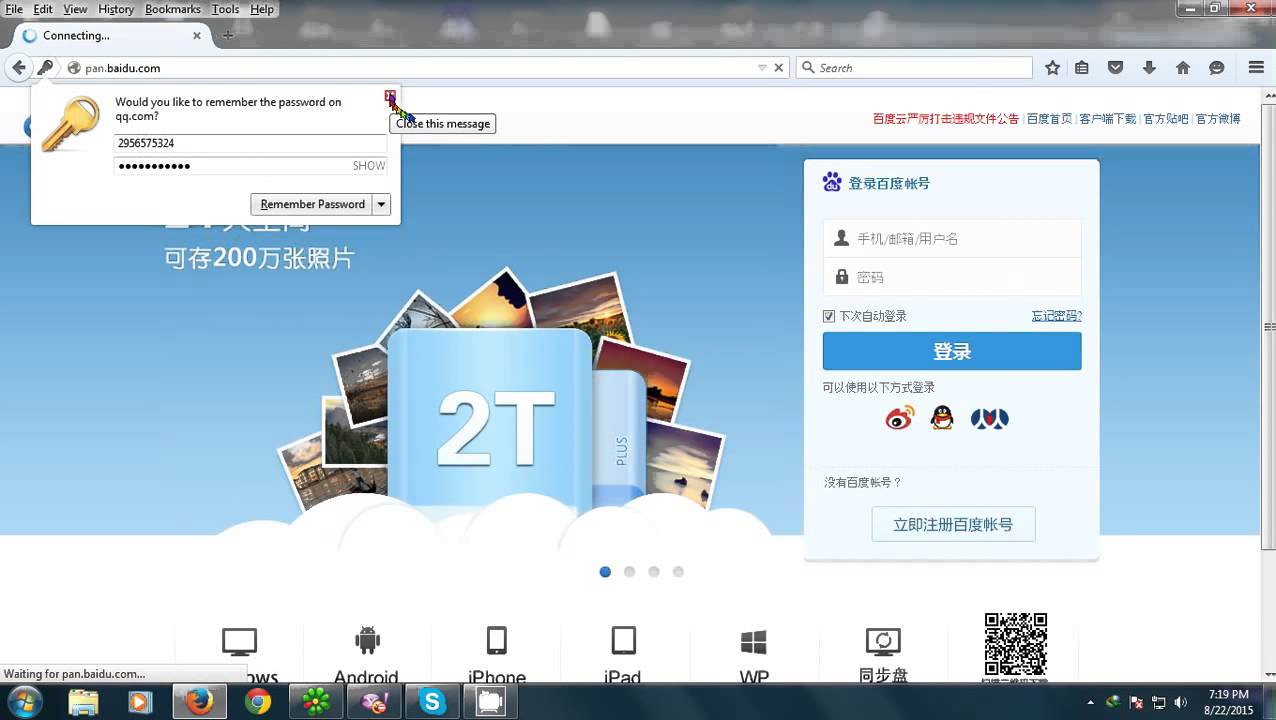This screenshot has height=720, width=1276.
Task: Click the Windows desktop client icon
Action: coord(240,641)
